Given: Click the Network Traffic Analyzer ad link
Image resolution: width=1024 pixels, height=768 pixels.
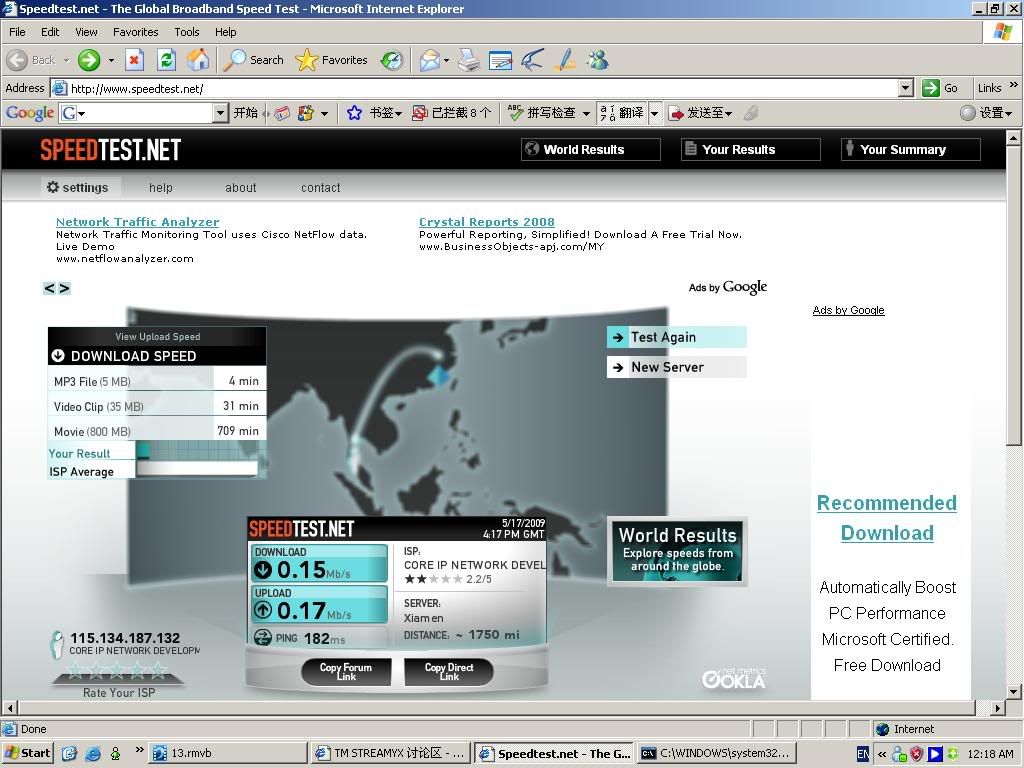Looking at the screenshot, I should click(x=137, y=222).
